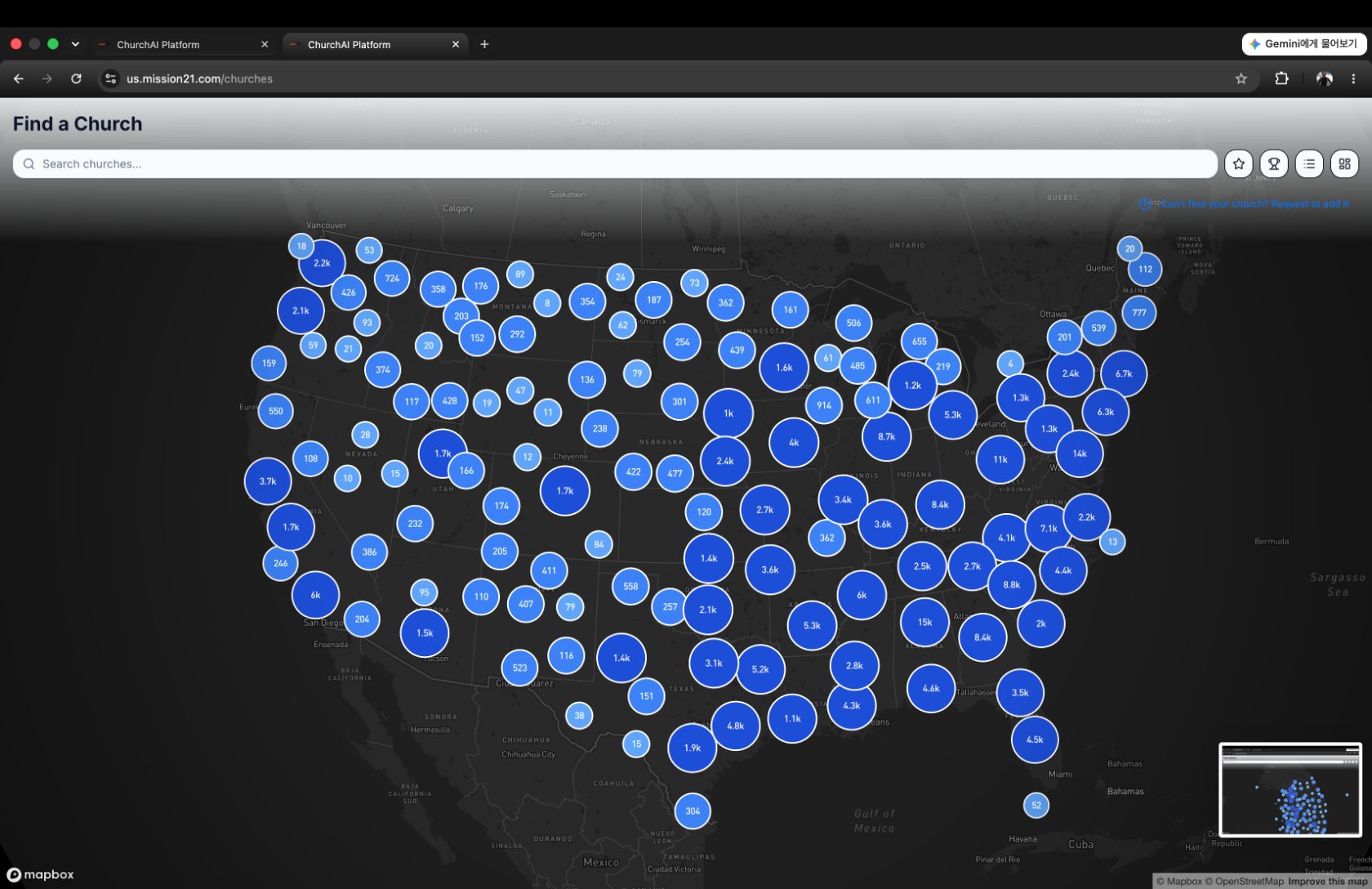
Task: Expand the tab search dropdown chevron
Action: [75, 44]
